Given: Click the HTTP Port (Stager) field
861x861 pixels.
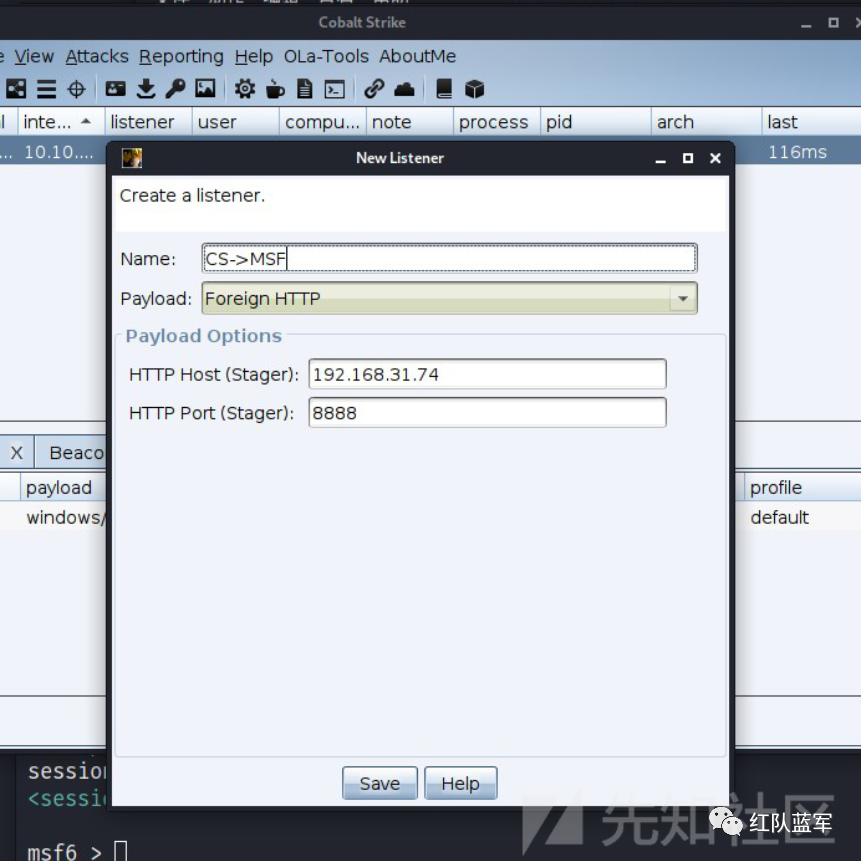Looking at the screenshot, I should (x=487, y=412).
